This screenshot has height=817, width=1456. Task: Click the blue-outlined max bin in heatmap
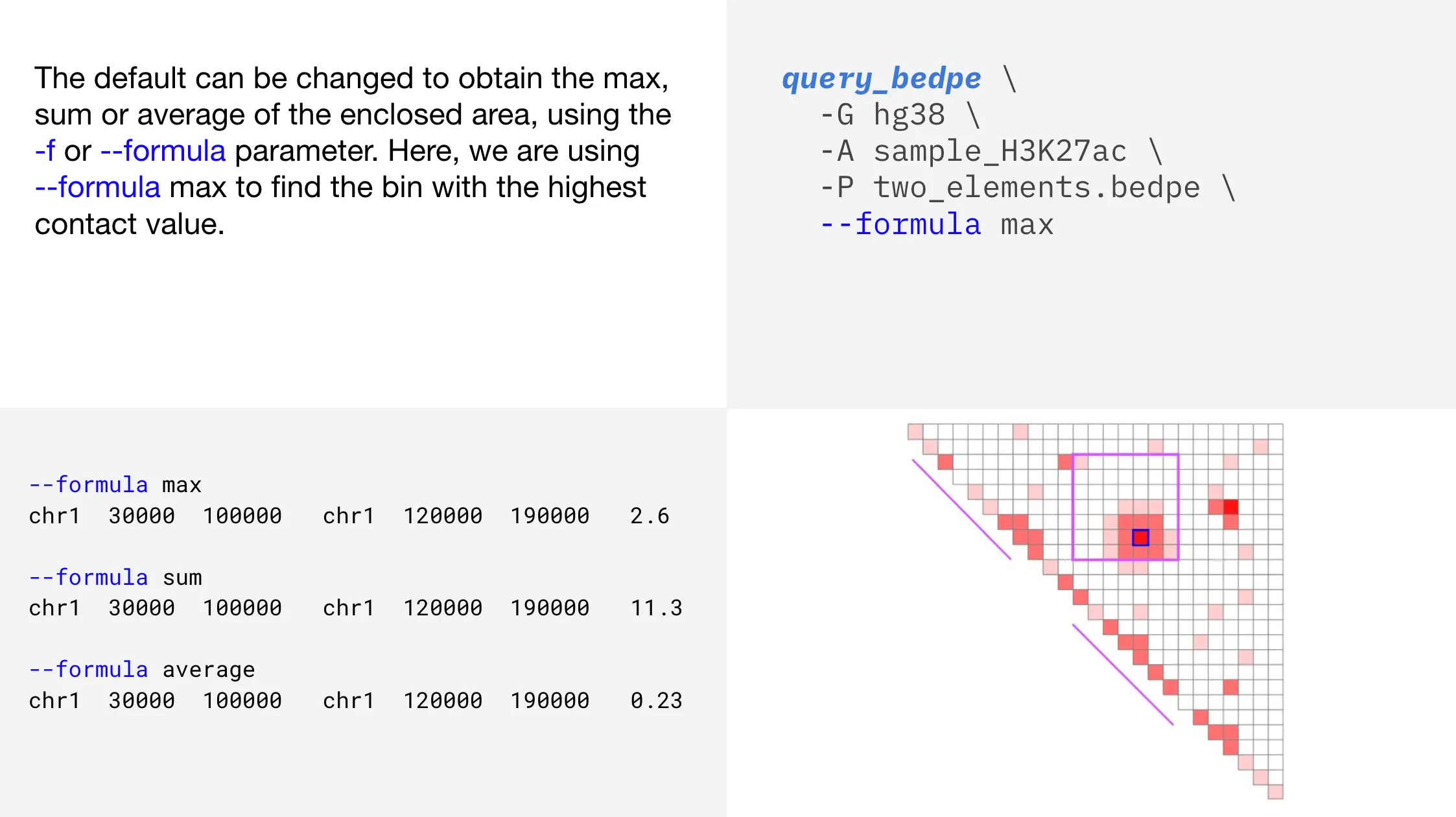tap(1140, 538)
